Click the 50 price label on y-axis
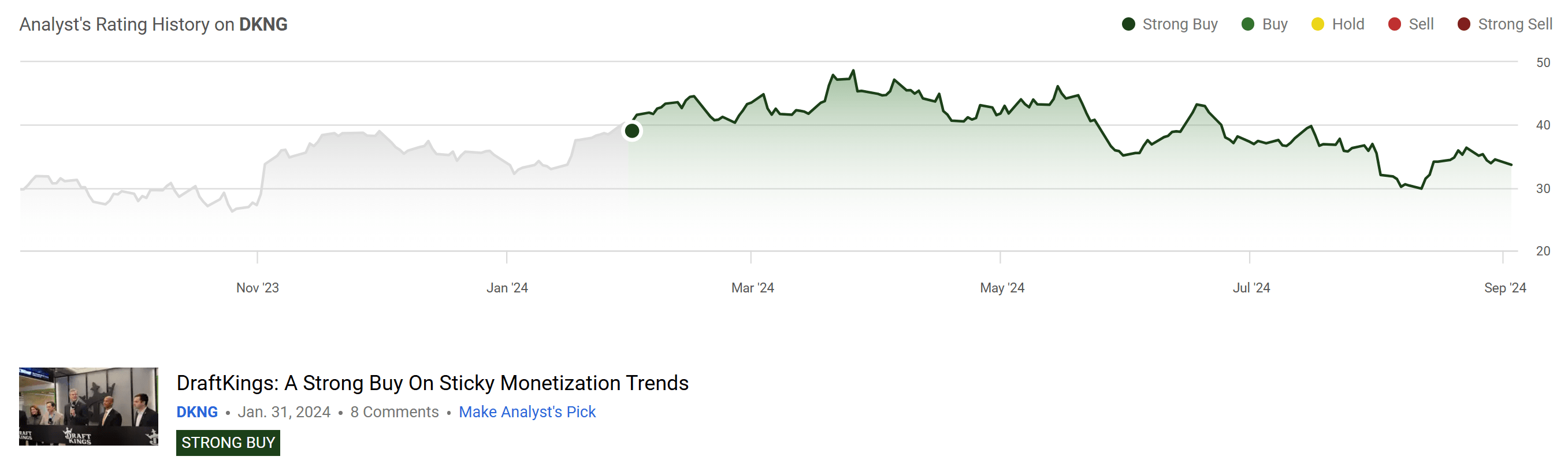 pyautogui.click(x=1543, y=62)
